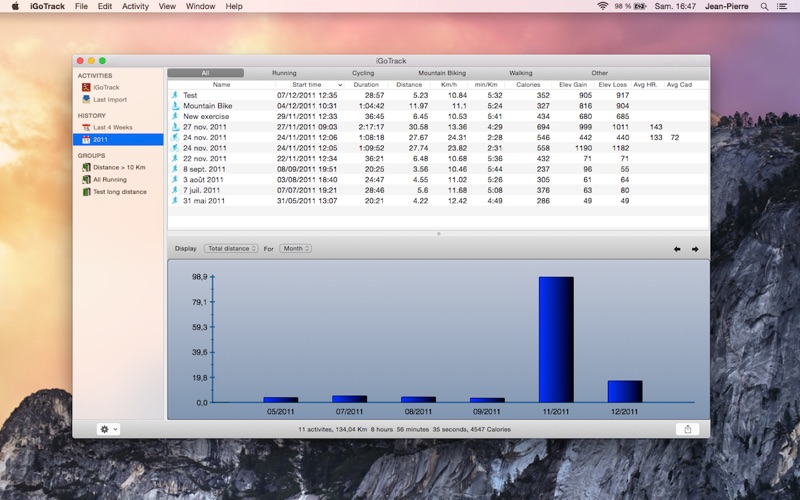Viewport: 800px width, 500px height.
Task: Select the Last Import sidebar item
Action: (109, 99)
